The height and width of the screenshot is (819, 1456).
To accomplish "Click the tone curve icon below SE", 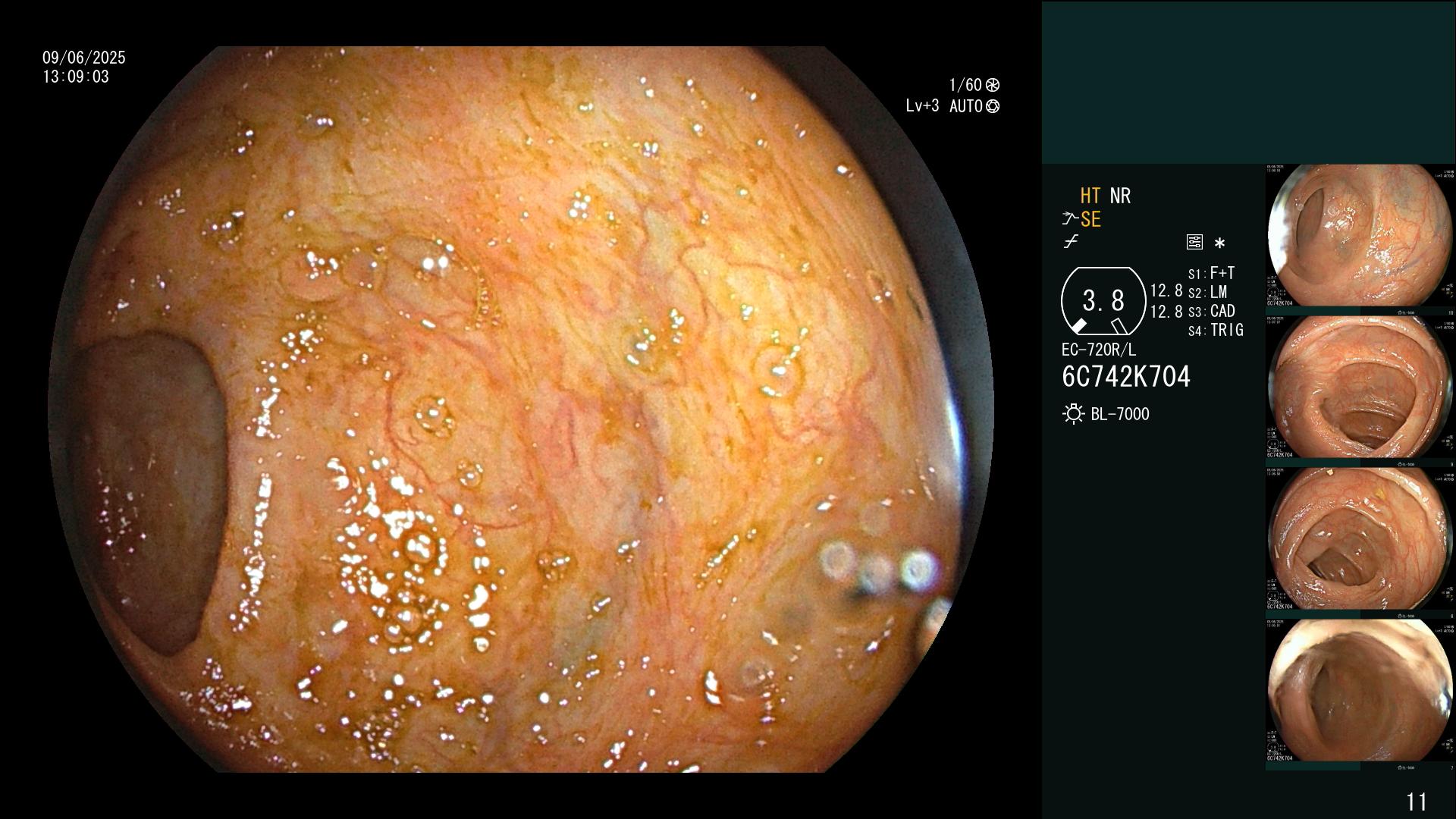I will click(1071, 242).
